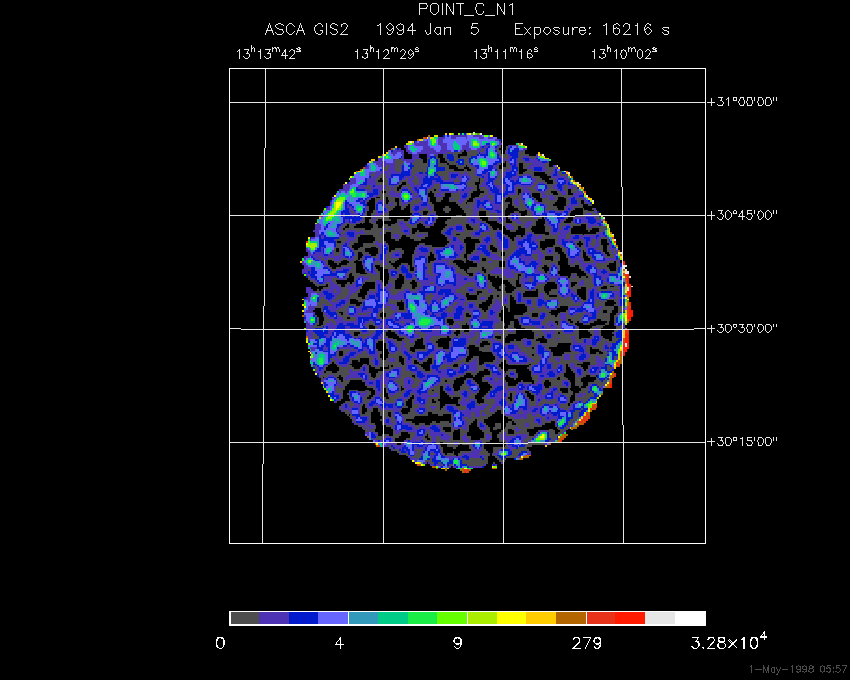The image size is (850, 680).
Task: Click the red emission arc on detector's right edge
Action: [x=627, y=309]
